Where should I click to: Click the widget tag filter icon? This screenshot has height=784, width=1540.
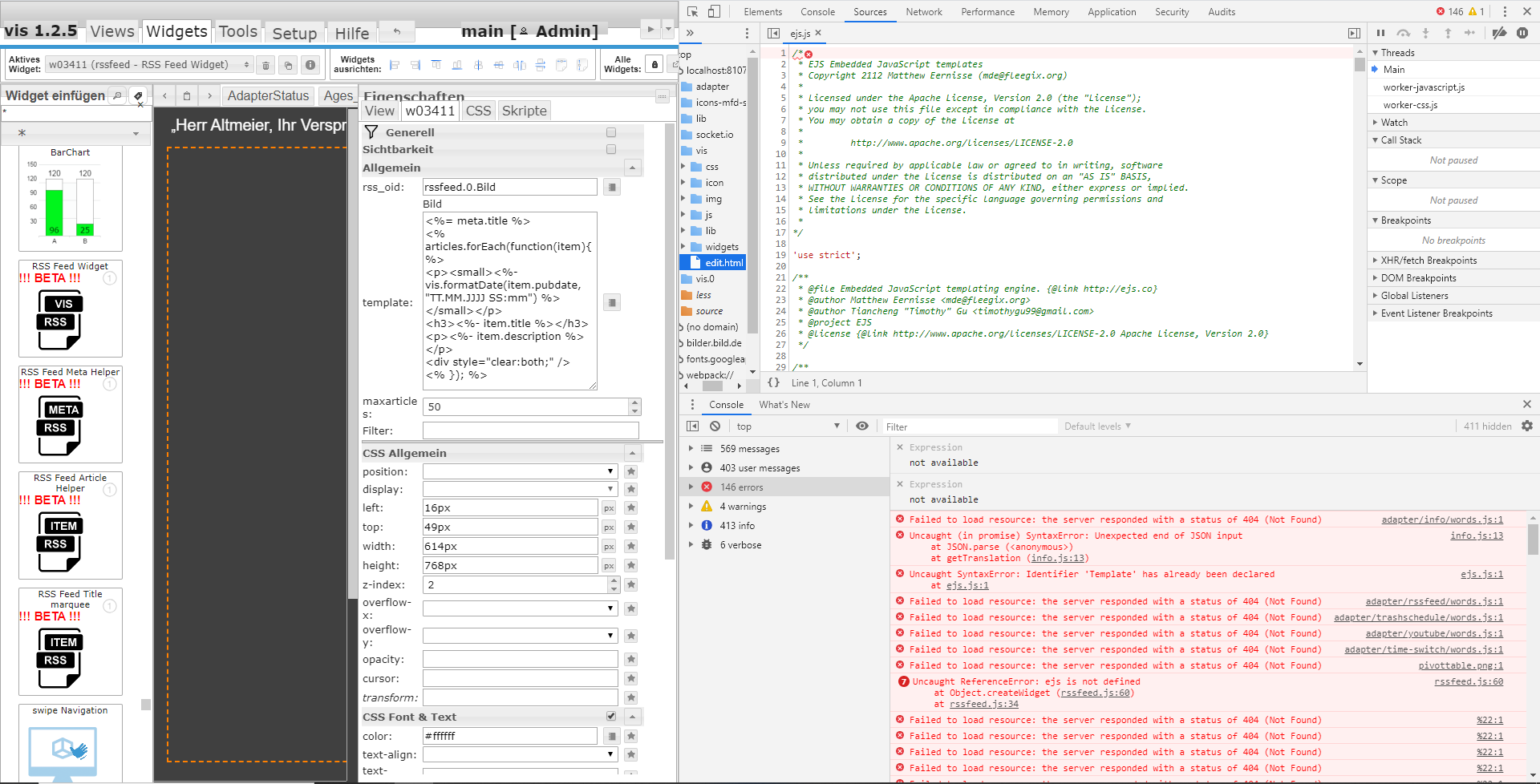(x=138, y=95)
